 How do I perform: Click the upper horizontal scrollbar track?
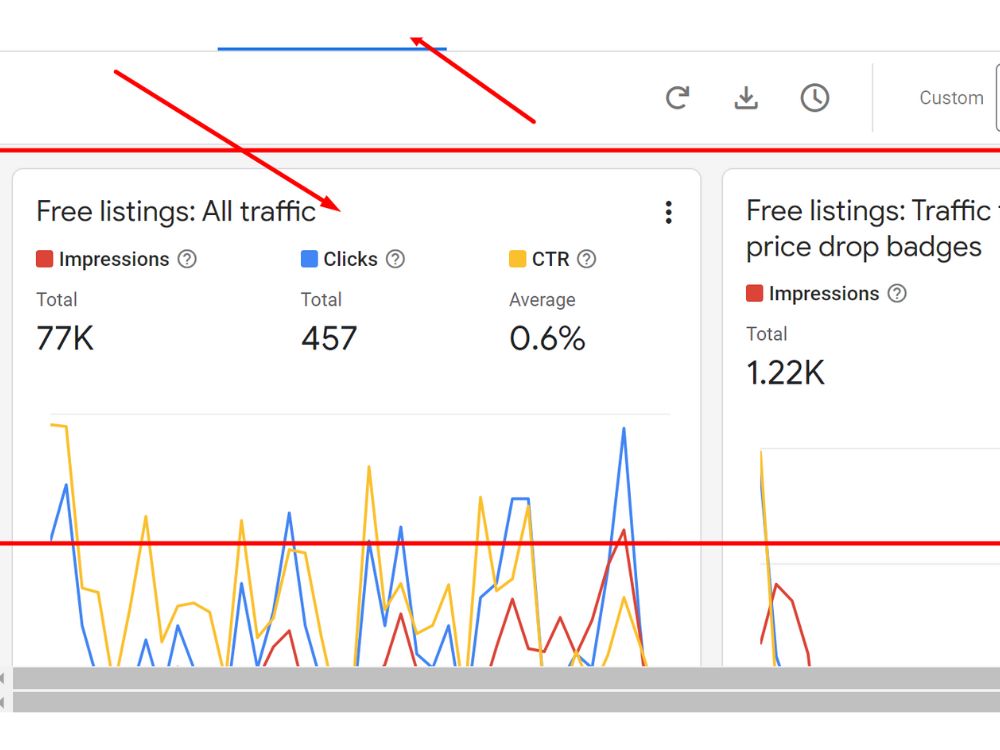506,678
